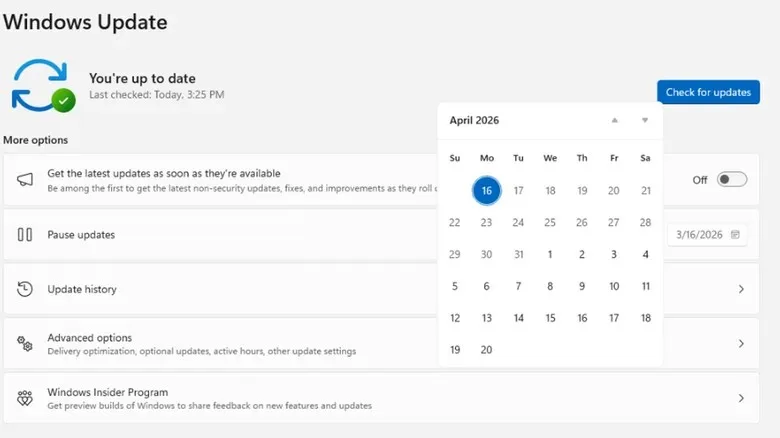Click the April 2026 calendar header
The width and height of the screenshot is (780, 438).
point(474,120)
